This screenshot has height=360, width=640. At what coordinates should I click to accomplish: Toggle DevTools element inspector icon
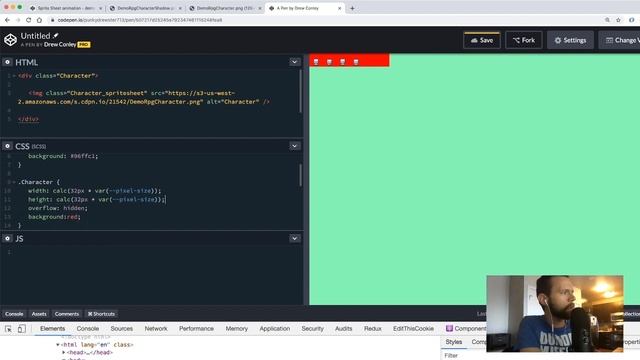[x=8, y=329]
